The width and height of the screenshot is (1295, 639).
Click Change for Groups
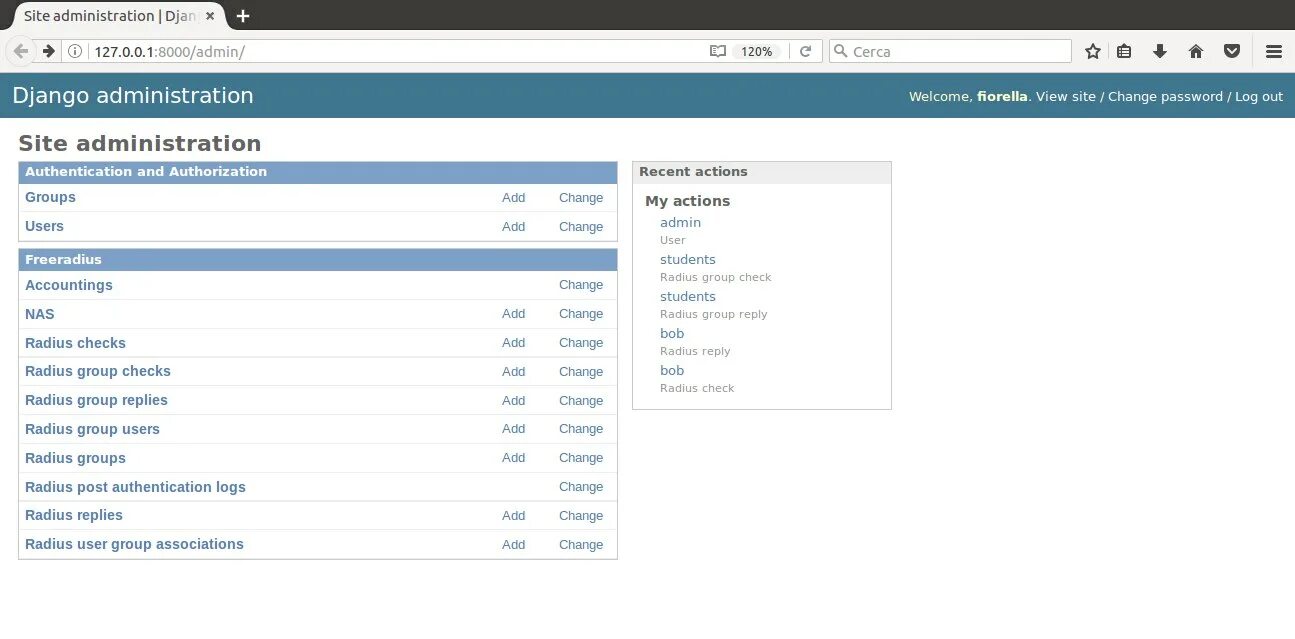click(581, 198)
